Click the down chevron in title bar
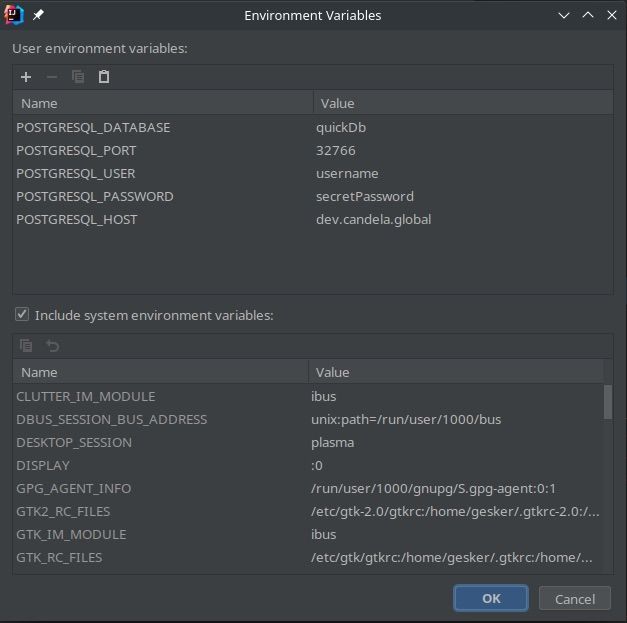Screen dimensions: 627x623 coord(564,16)
